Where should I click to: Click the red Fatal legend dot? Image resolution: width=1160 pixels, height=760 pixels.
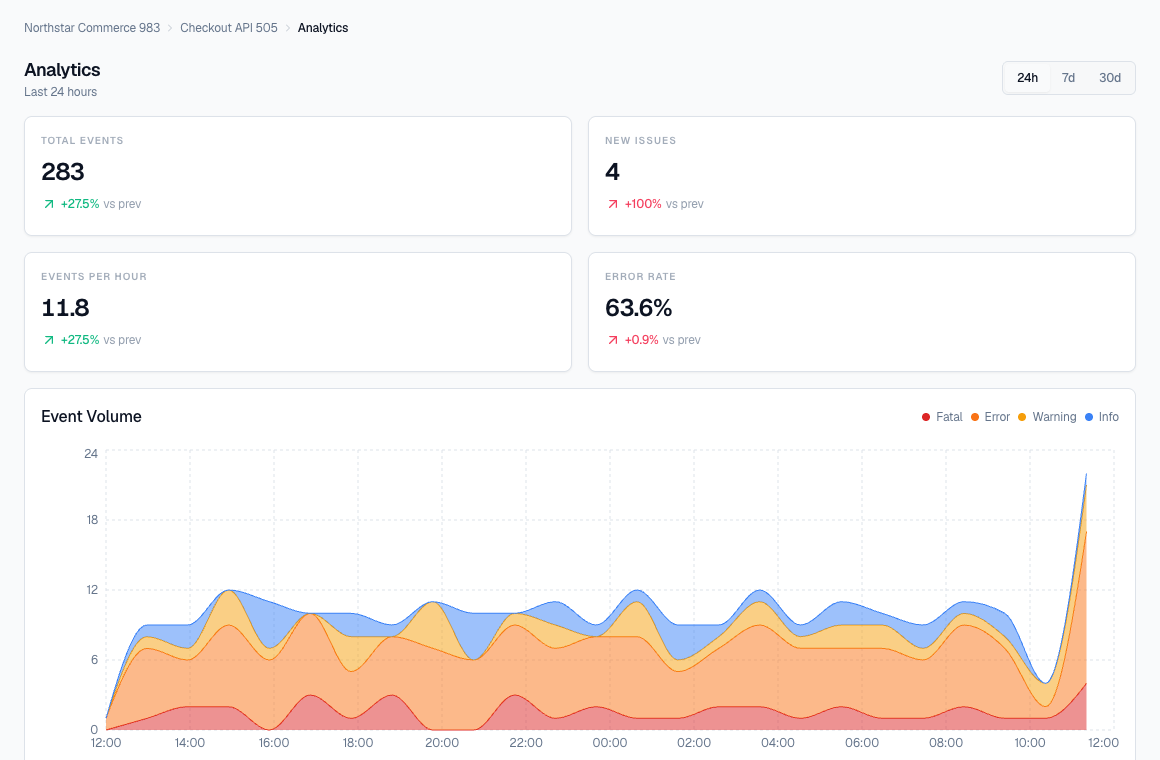926,417
